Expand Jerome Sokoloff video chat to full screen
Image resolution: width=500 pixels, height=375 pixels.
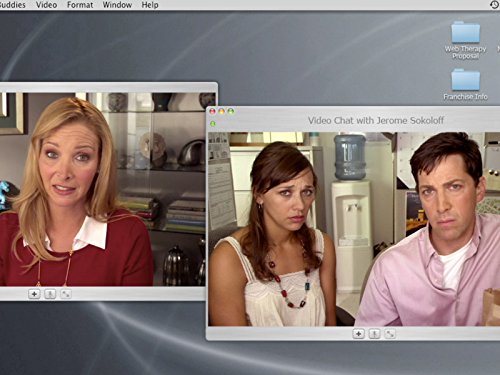(x=390, y=334)
